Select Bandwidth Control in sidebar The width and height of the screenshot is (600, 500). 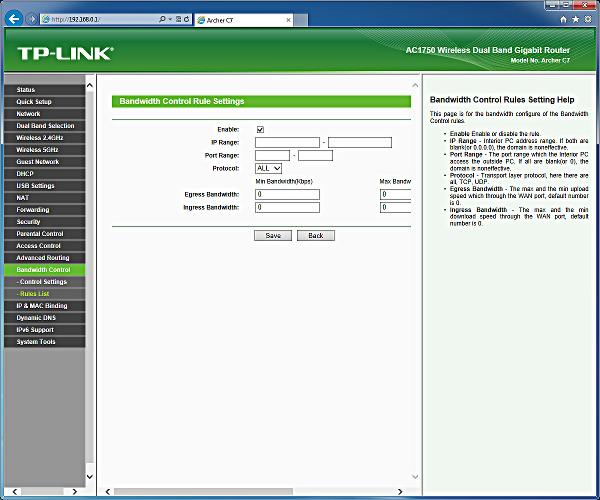45,270
